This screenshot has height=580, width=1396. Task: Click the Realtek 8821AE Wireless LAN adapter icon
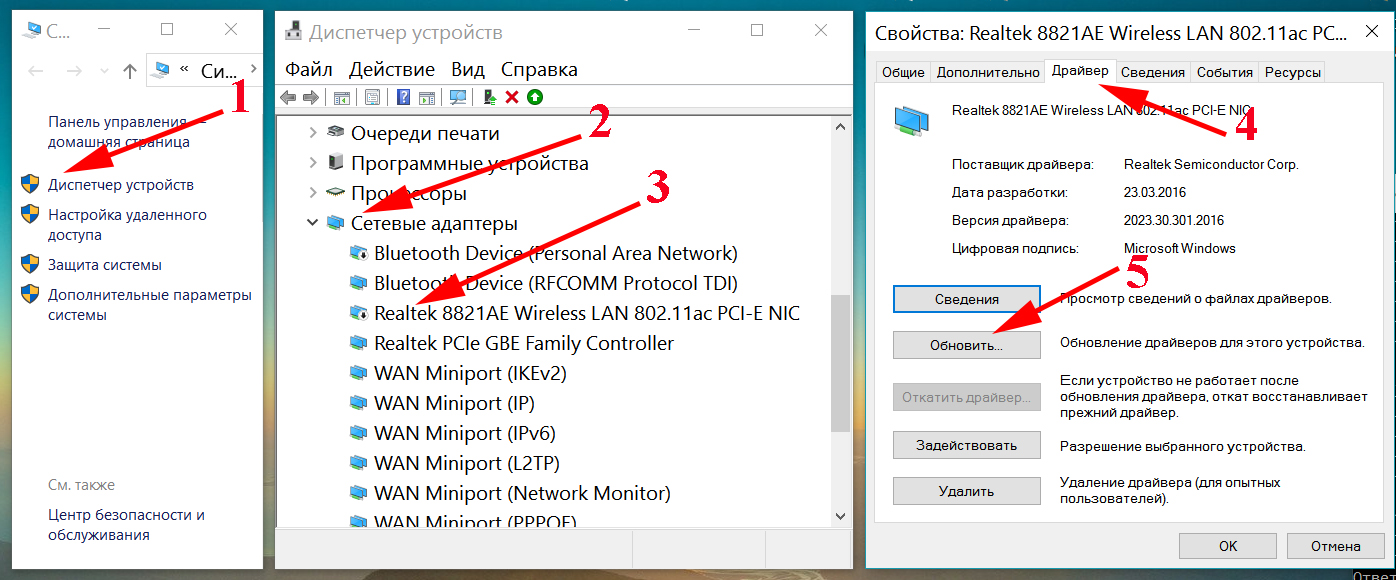[358, 314]
